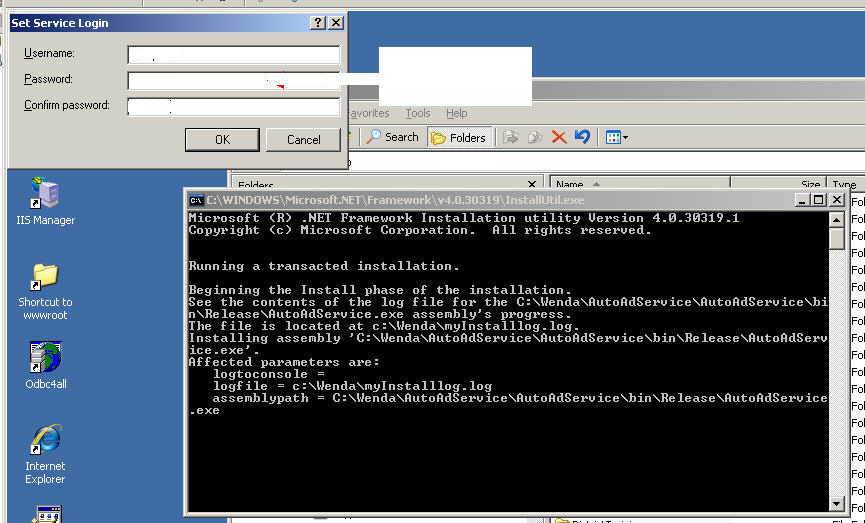Open IIS Manager desktop shortcut
The height and width of the screenshot is (523, 865).
45,194
